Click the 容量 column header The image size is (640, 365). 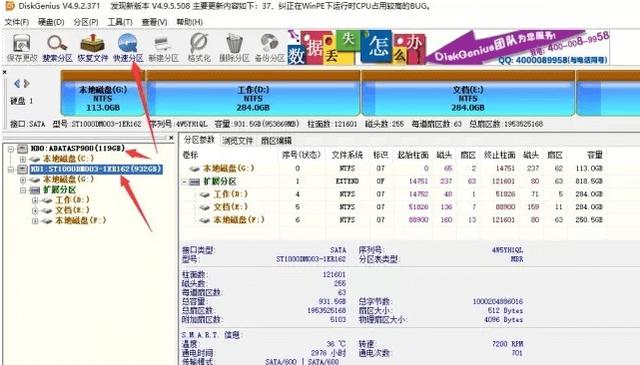[595, 155]
